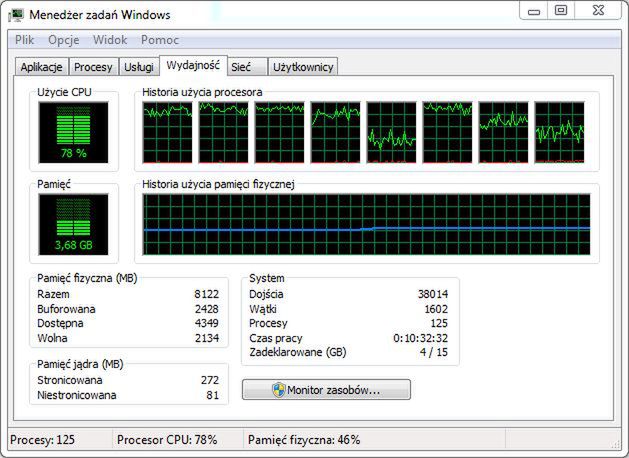Click the Użycie CPU label
The image size is (629, 458).
(64, 92)
